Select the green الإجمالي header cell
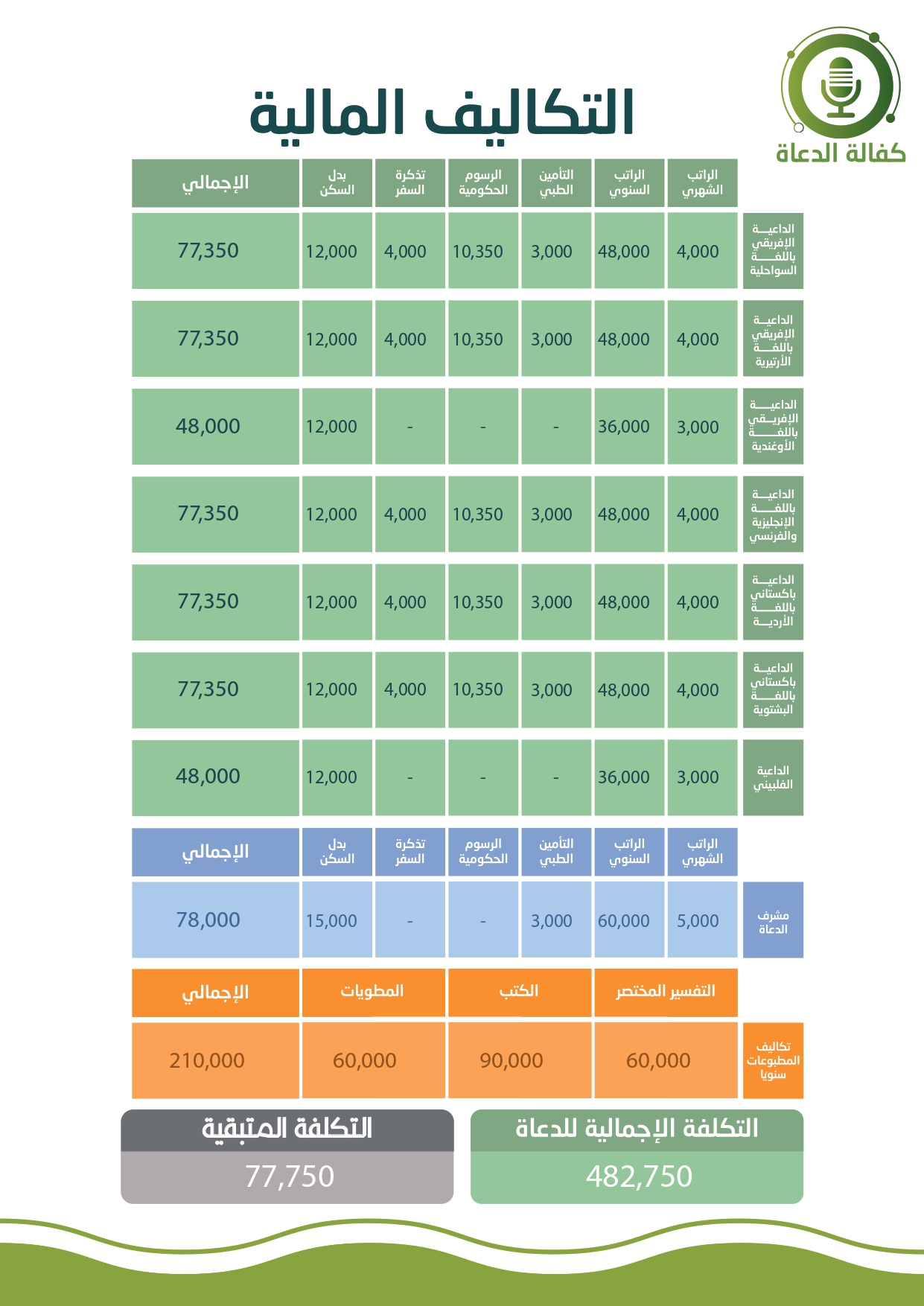Viewport: 924px width, 1306px height. 216,182
